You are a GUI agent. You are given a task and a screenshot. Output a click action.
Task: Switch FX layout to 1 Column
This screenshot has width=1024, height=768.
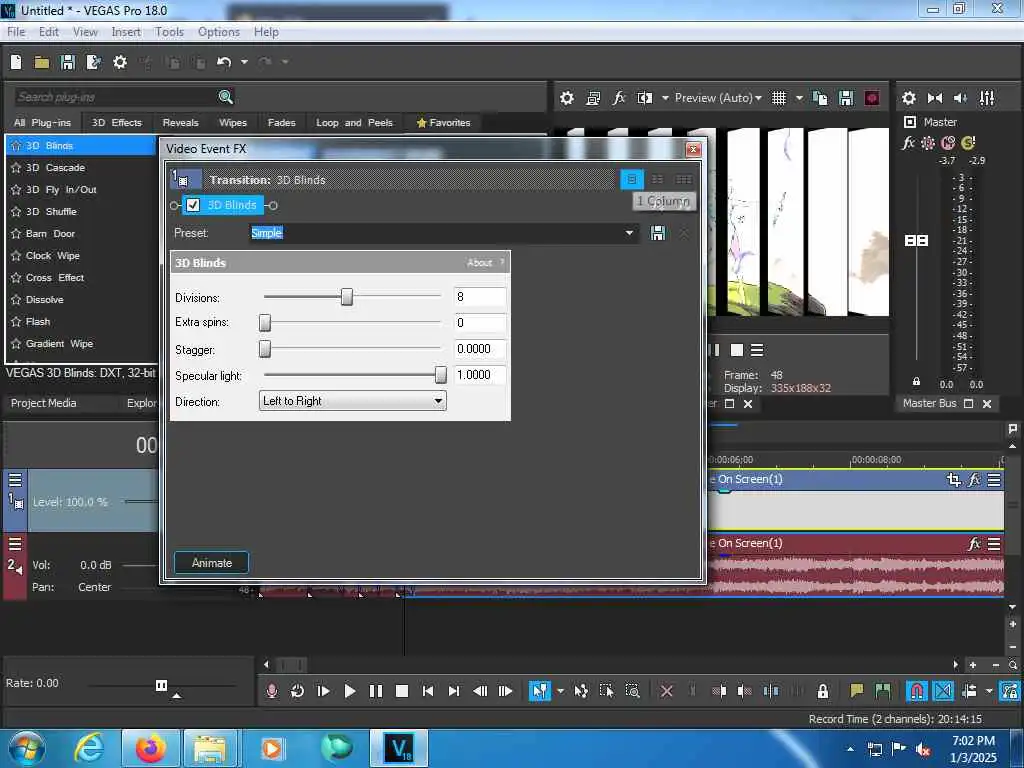[632, 179]
